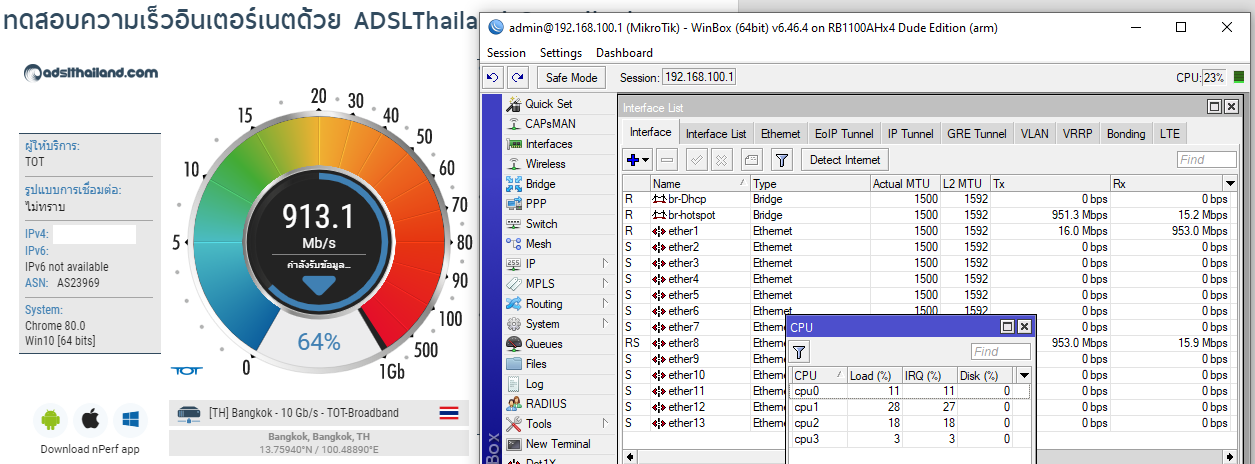Viewport: 1255px width, 464px height.
Task: Switch to the LTE tab
Action: point(1169,133)
